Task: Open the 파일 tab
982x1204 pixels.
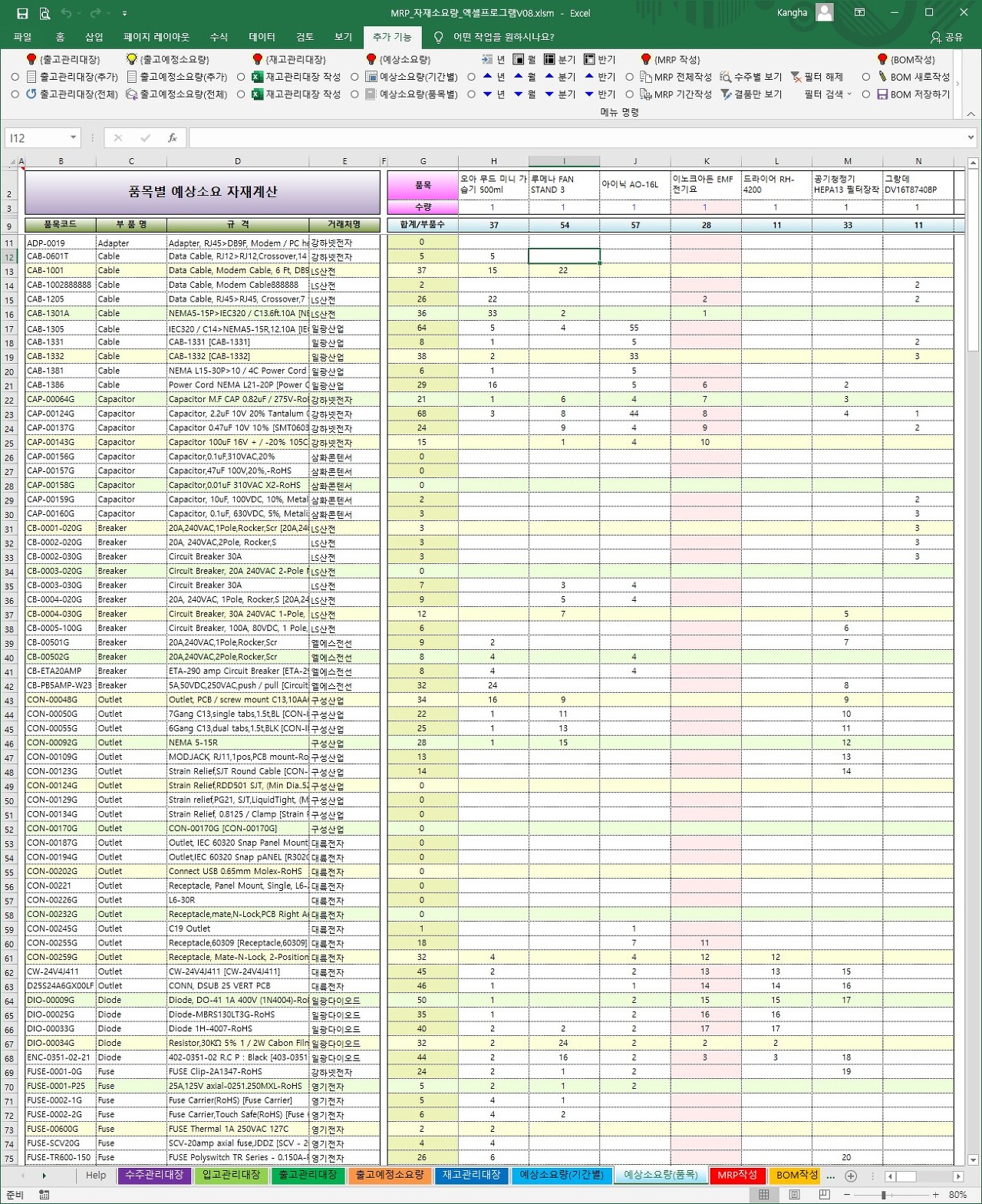Action: point(22,37)
